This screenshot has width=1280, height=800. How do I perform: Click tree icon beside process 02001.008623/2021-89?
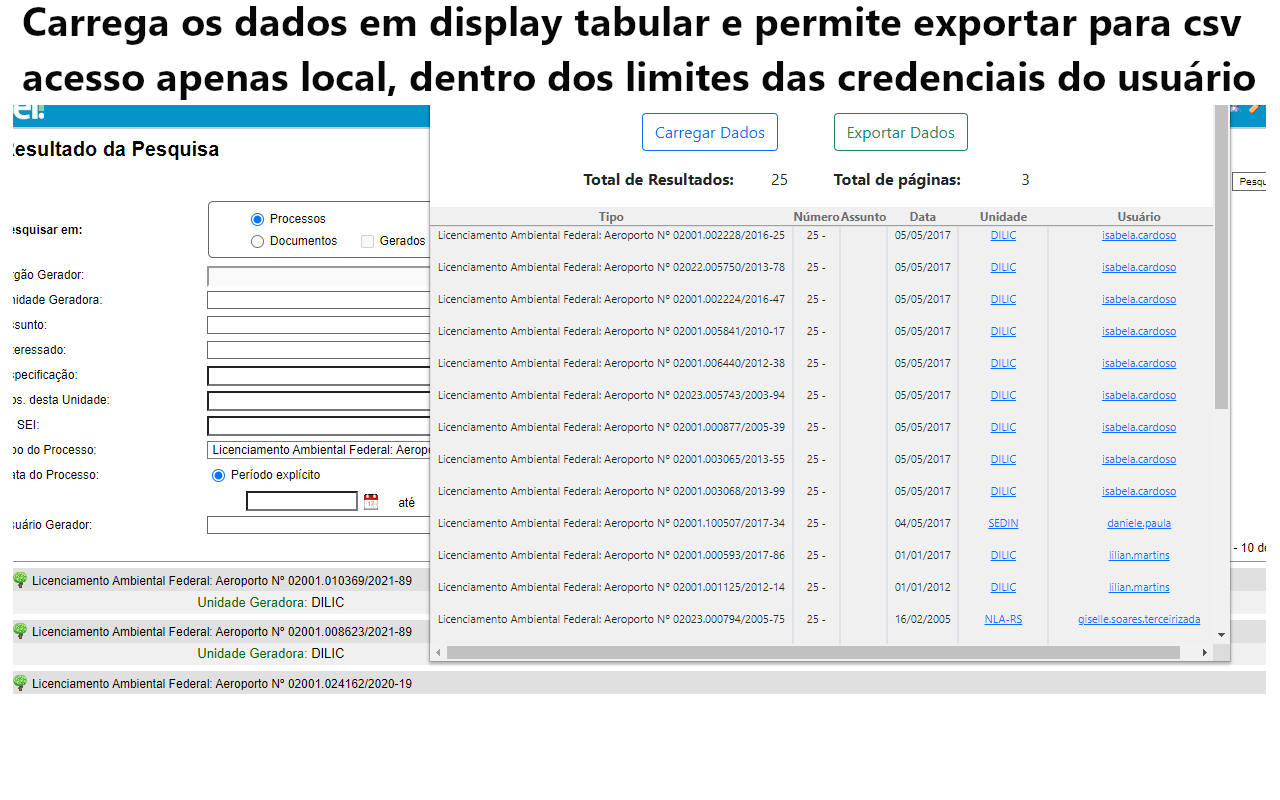click(20, 630)
